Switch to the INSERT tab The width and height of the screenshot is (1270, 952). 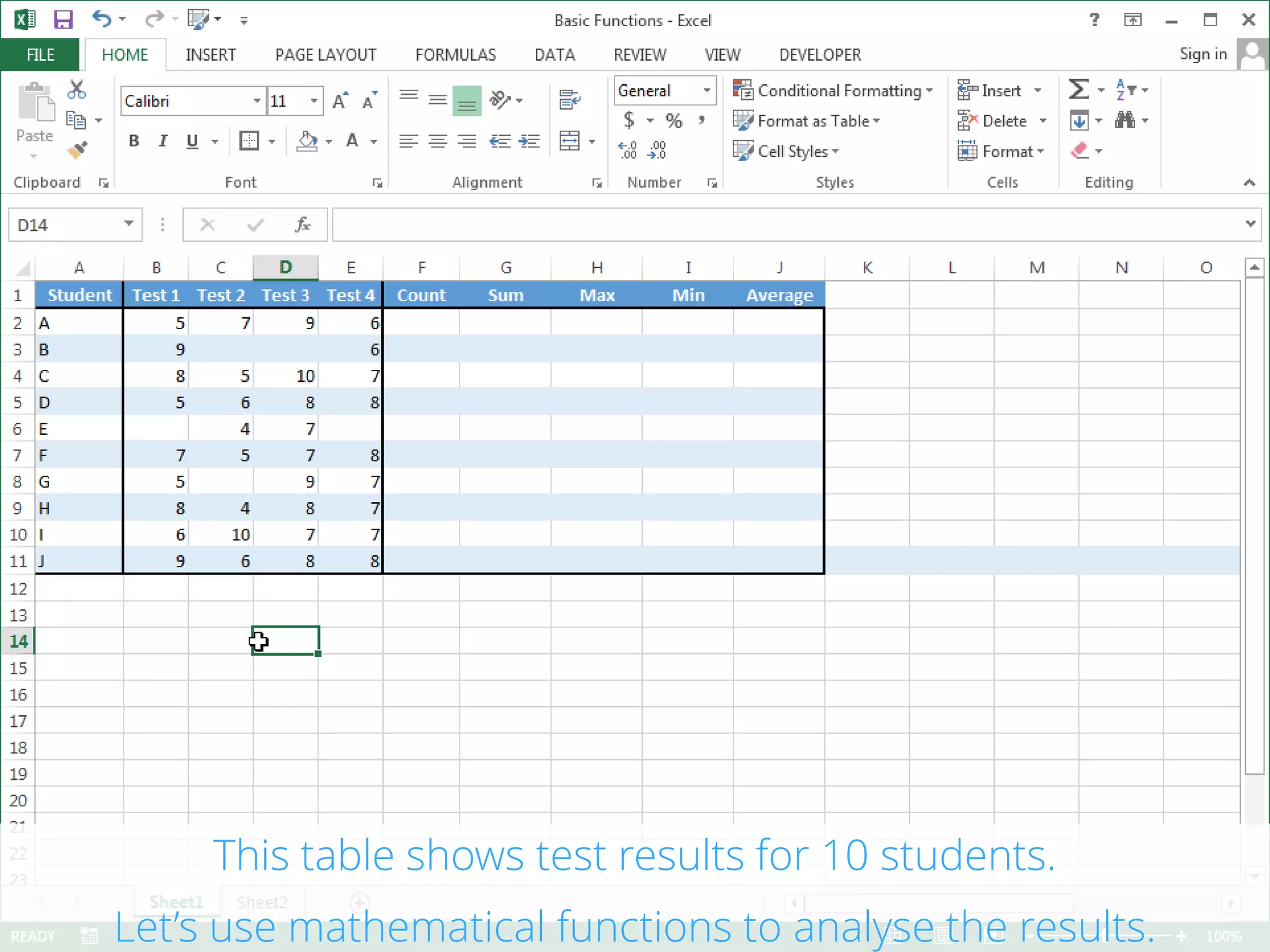click(211, 55)
